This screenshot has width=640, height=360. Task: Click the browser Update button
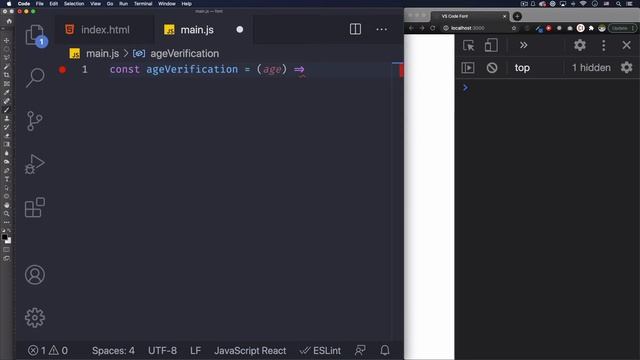pyautogui.click(x=622, y=28)
